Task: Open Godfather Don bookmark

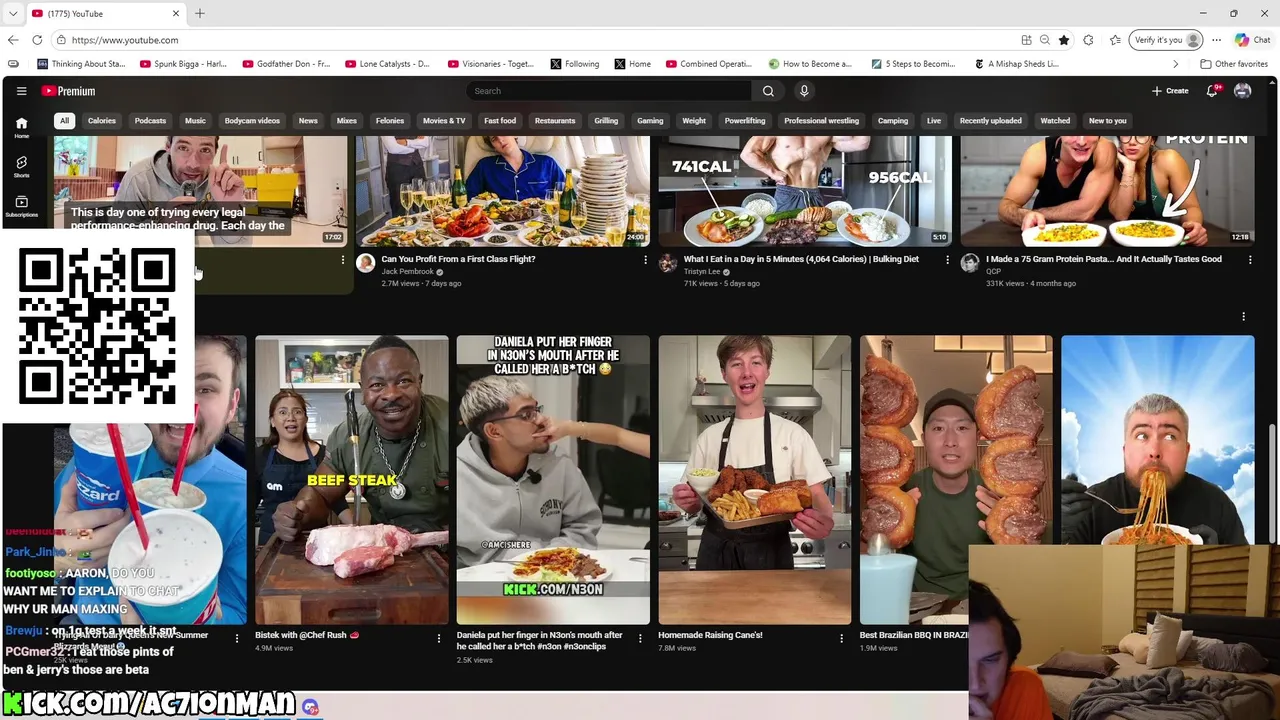Action: tap(286, 64)
